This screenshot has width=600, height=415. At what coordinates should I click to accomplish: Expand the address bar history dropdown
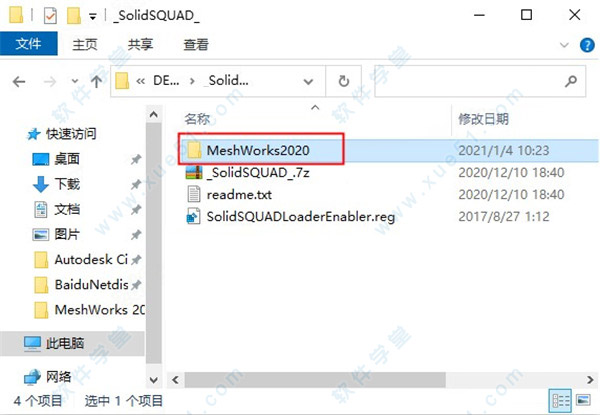click(308, 81)
